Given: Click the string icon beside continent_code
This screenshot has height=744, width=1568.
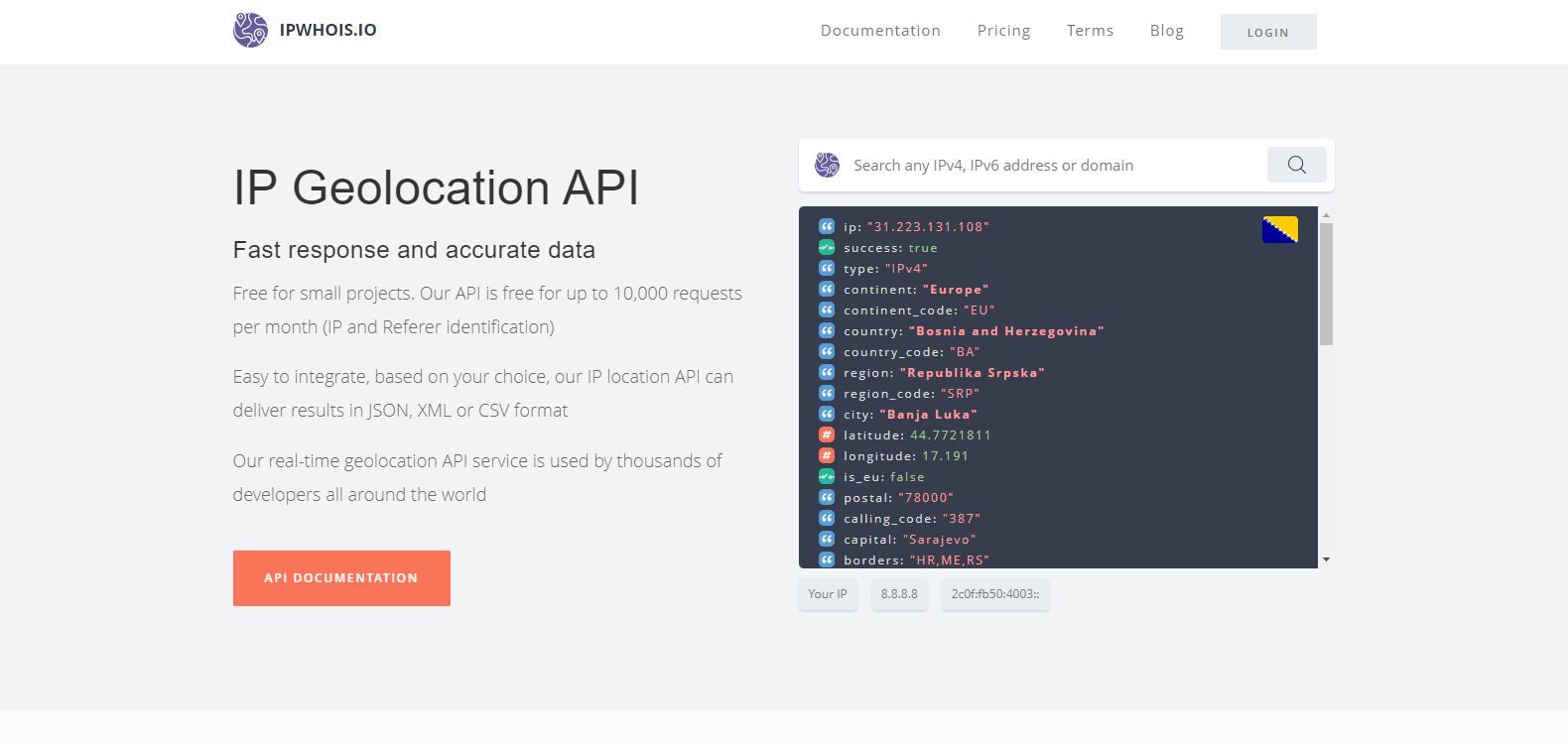Looking at the screenshot, I should click(x=827, y=310).
